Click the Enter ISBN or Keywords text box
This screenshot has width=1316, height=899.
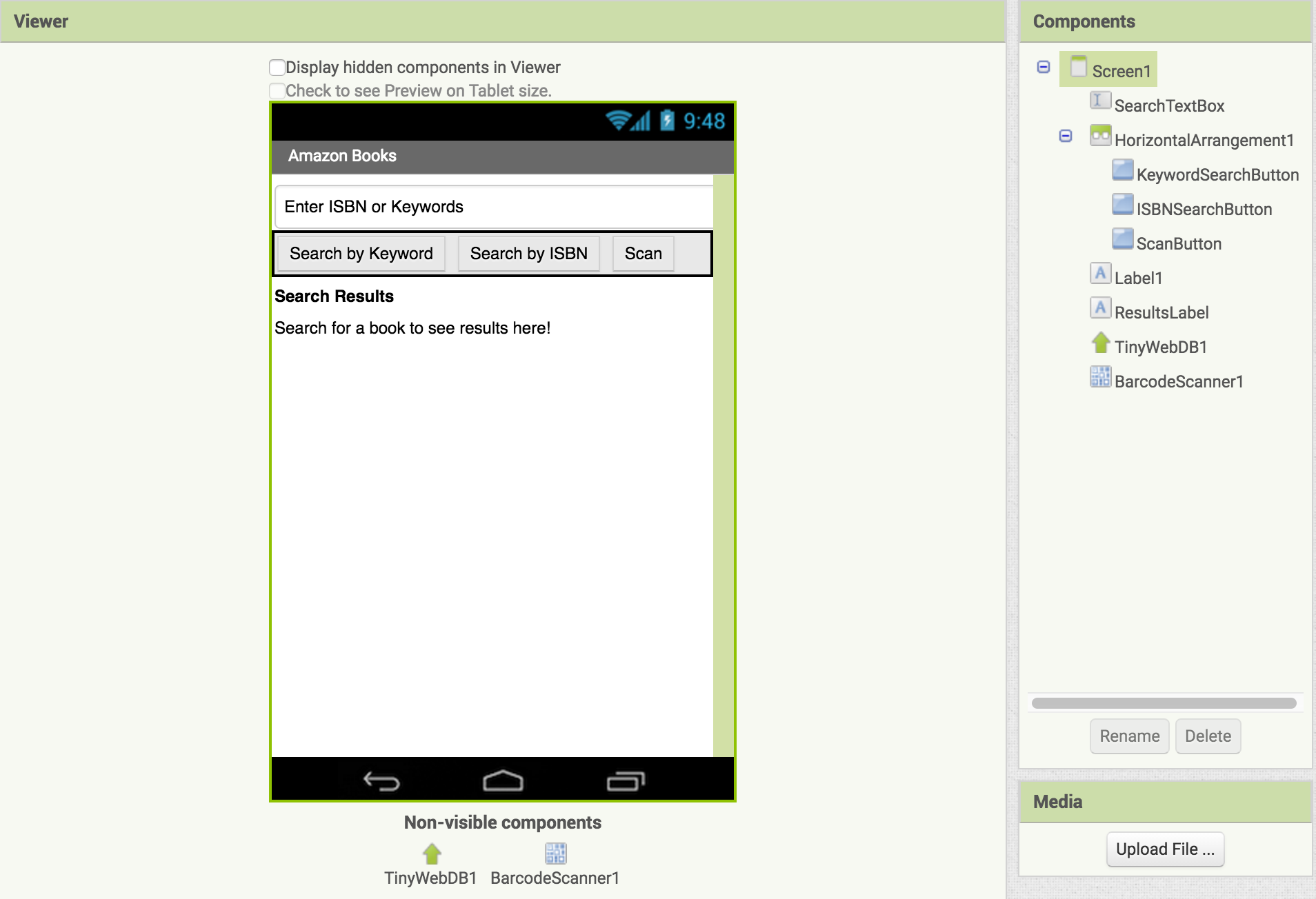pos(494,207)
